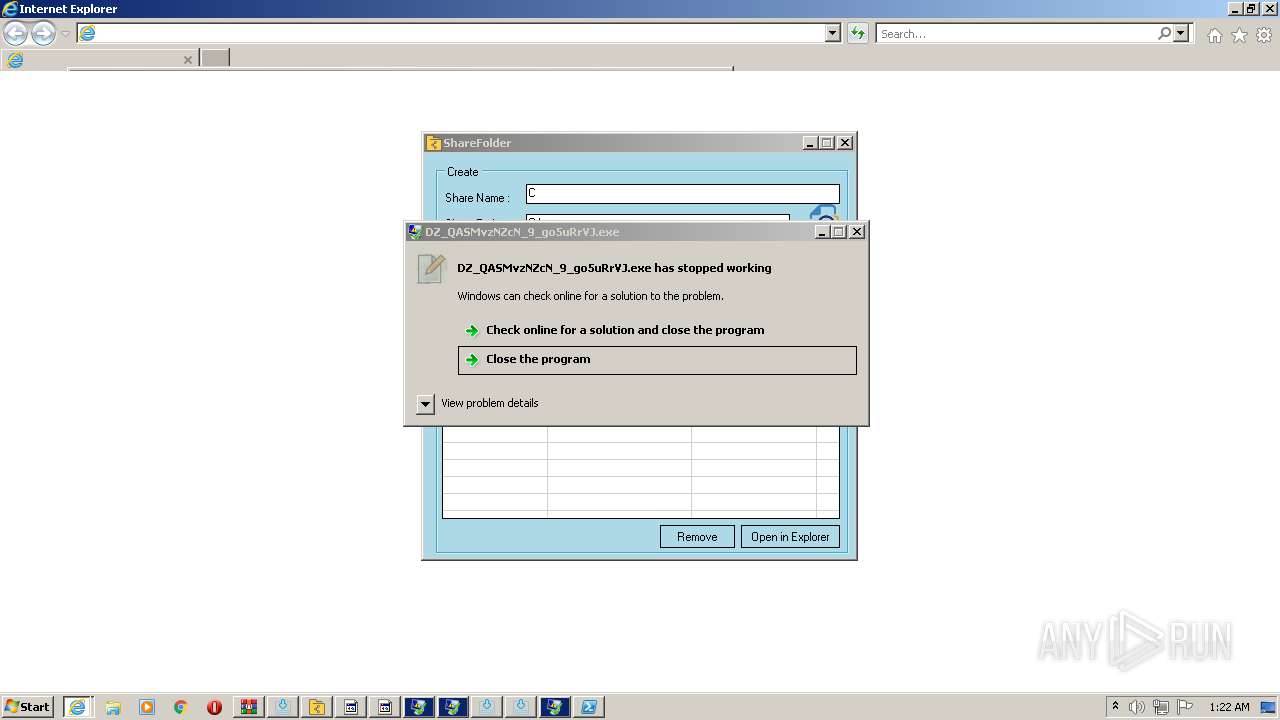Open the IE Tools gear icon
1280x720 pixels.
point(1264,35)
